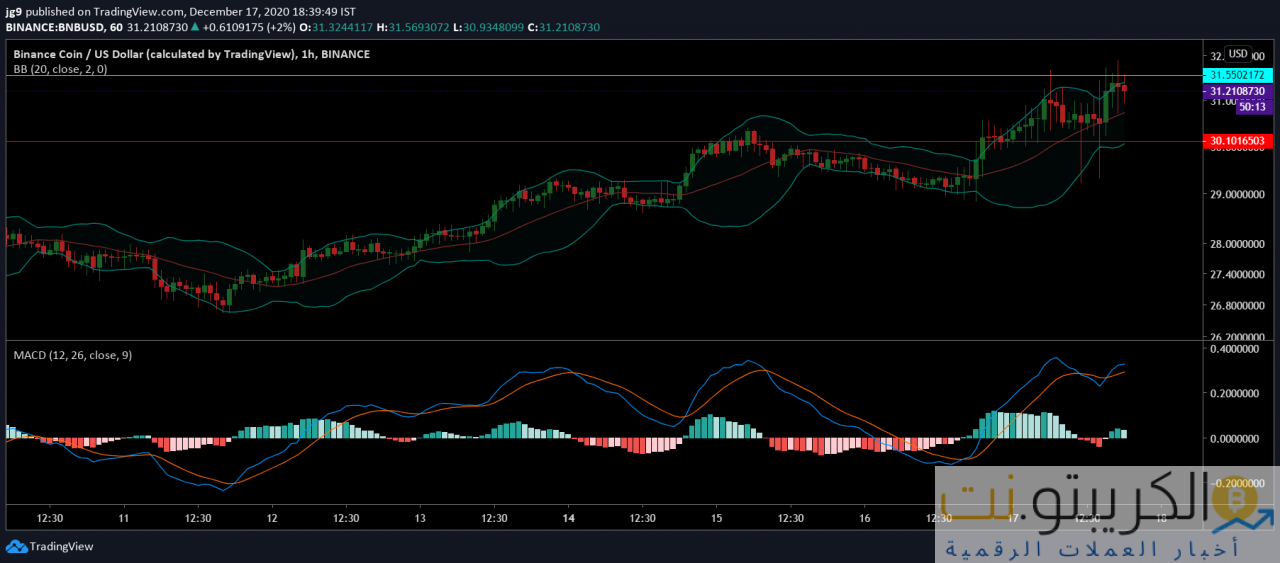The image size is (1280, 563).
Task: Select the lower horizontal line at 30.10
Action: click(600, 142)
